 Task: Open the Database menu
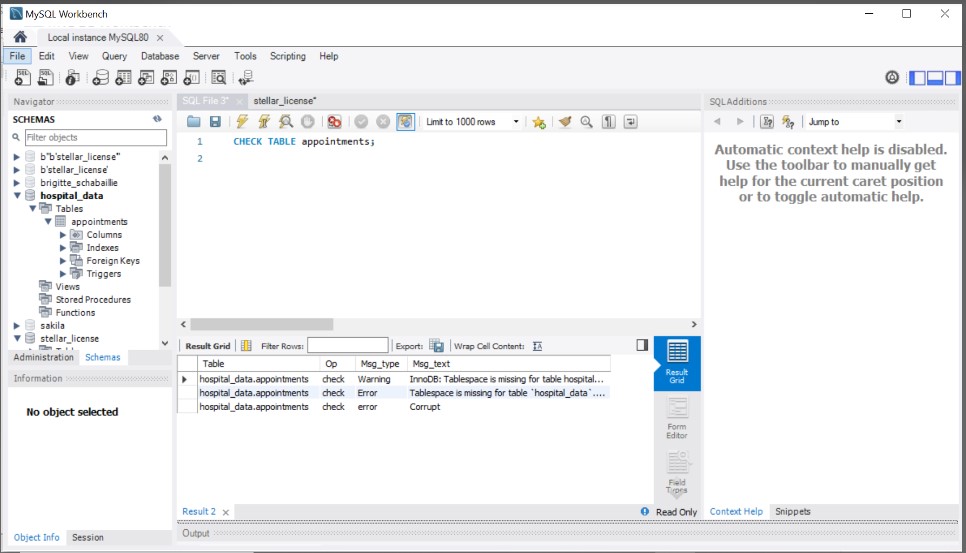[x=160, y=56]
